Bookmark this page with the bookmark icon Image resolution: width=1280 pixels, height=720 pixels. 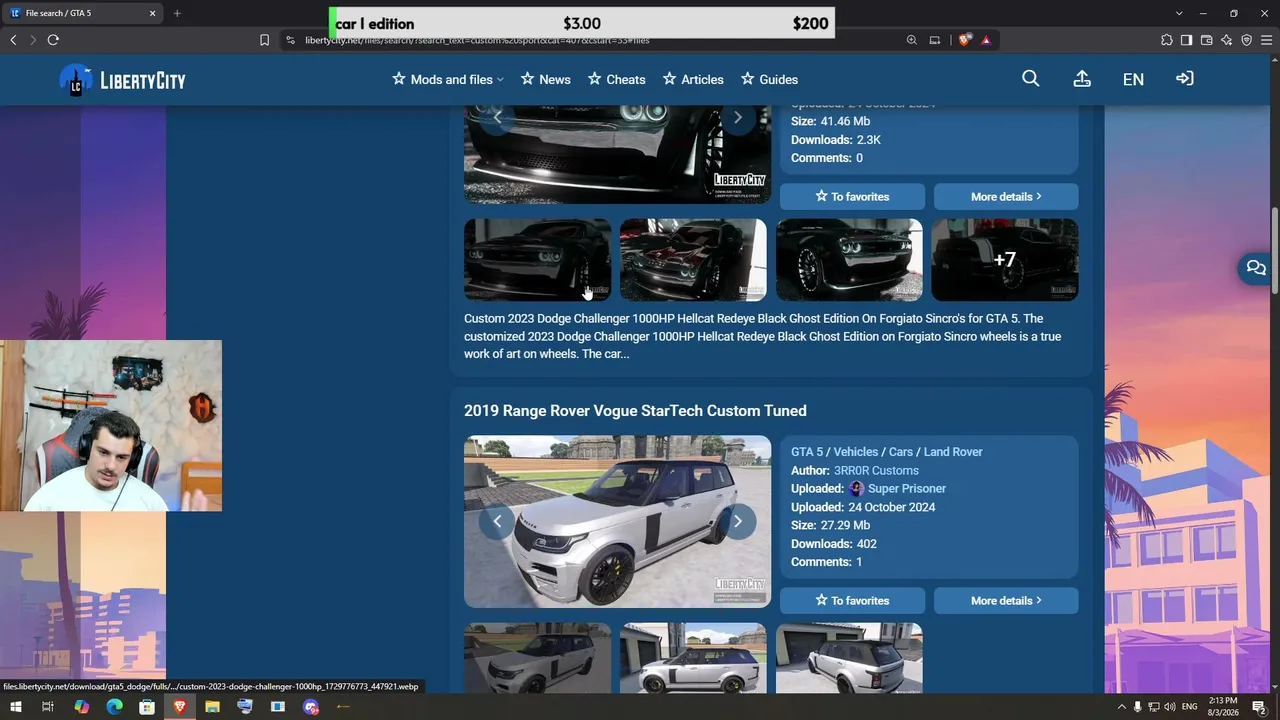pyautogui.click(x=264, y=40)
